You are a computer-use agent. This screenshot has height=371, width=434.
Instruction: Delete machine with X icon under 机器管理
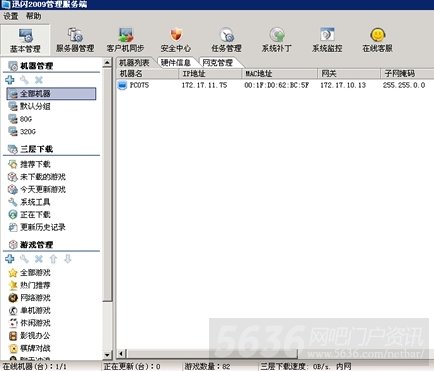point(39,80)
